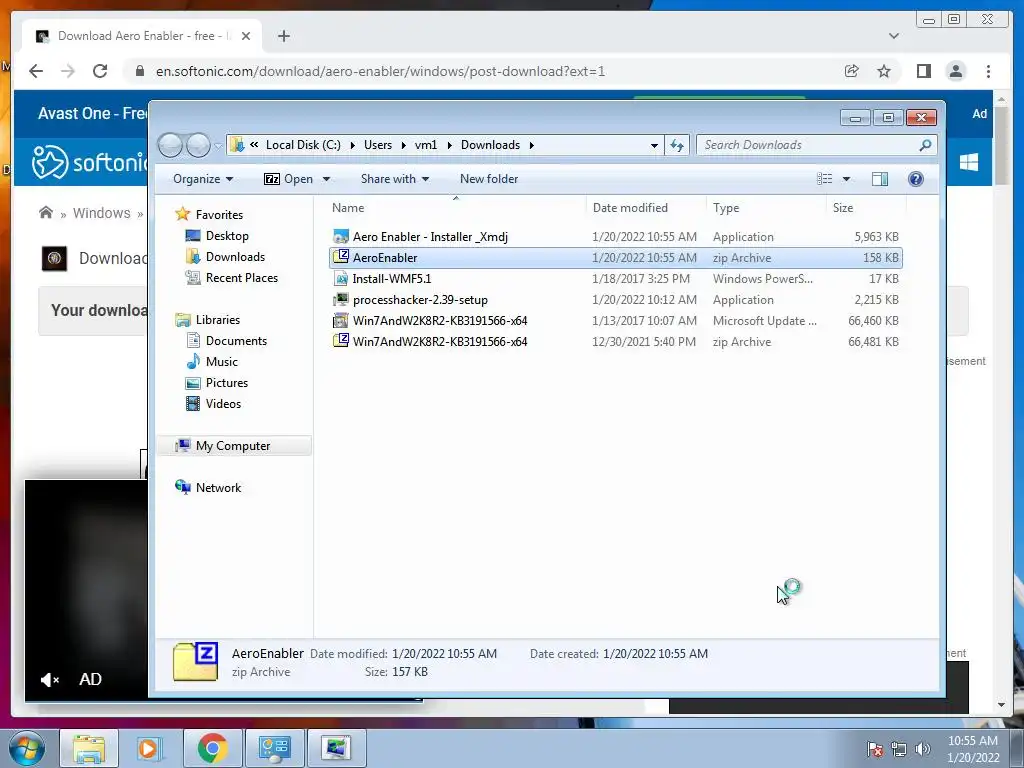Image resolution: width=1024 pixels, height=768 pixels.
Task: Open Chrome profile avatar
Action: [x=955, y=71]
